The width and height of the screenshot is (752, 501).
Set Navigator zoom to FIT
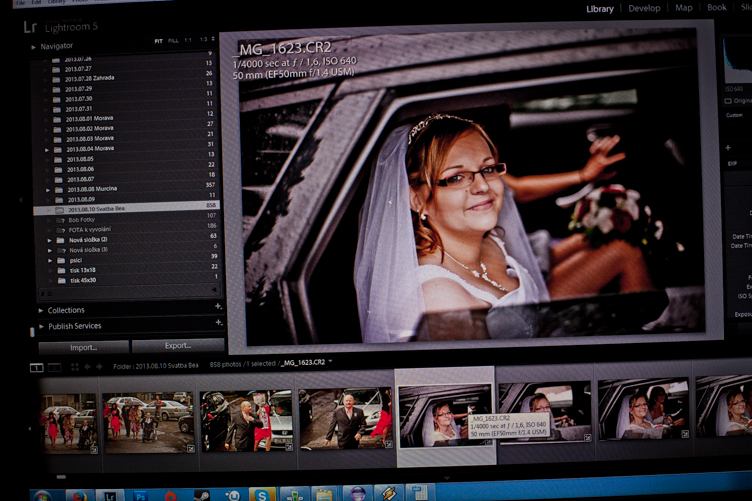tap(158, 41)
